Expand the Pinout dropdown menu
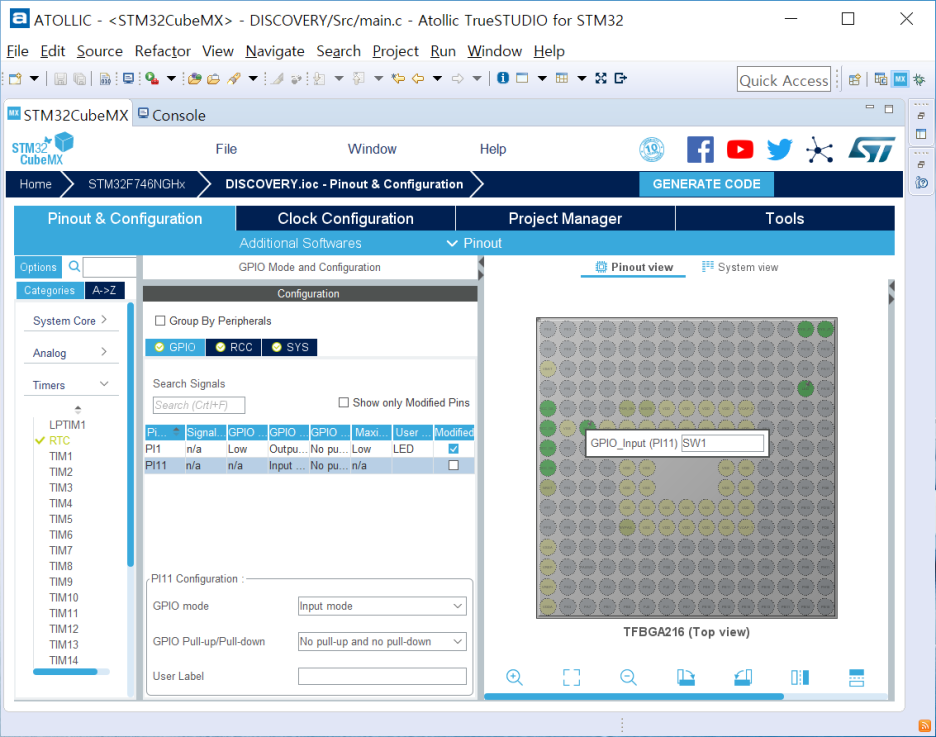 tap(475, 243)
